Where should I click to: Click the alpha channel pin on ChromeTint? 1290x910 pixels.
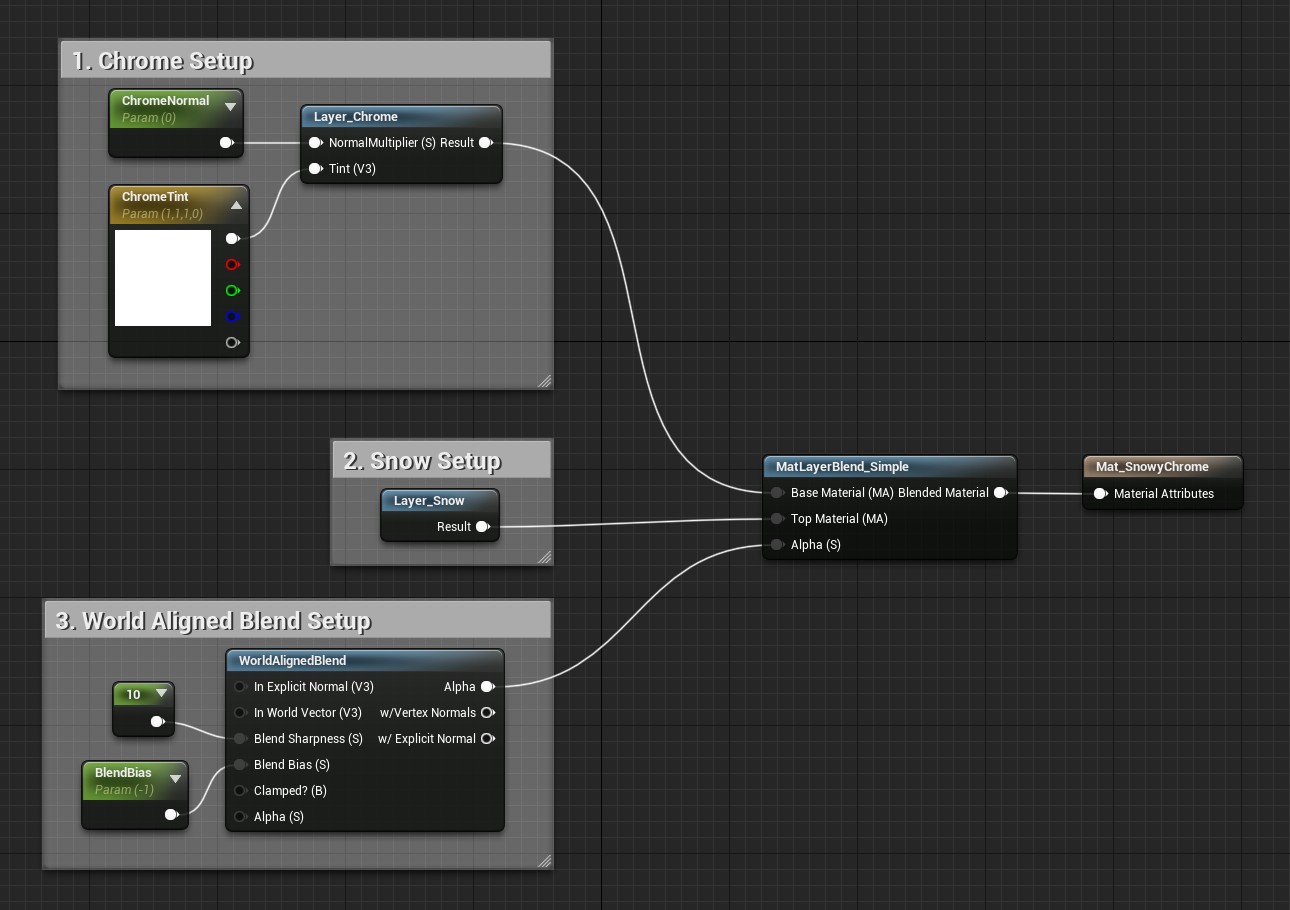pos(233,343)
